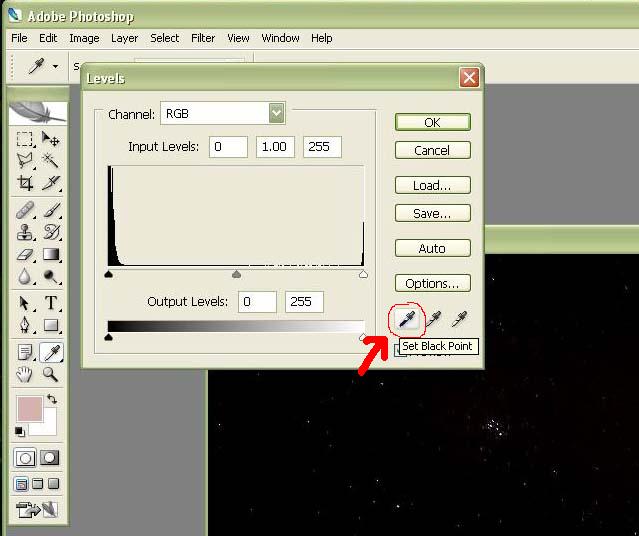Click the Save... button
The image size is (639, 536).
432,213
